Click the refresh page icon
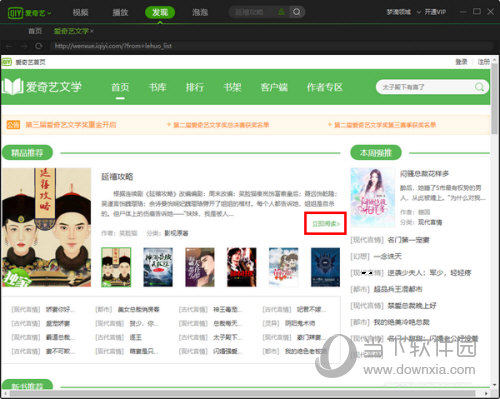This screenshot has width=500, height=399. (x=39, y=46)
